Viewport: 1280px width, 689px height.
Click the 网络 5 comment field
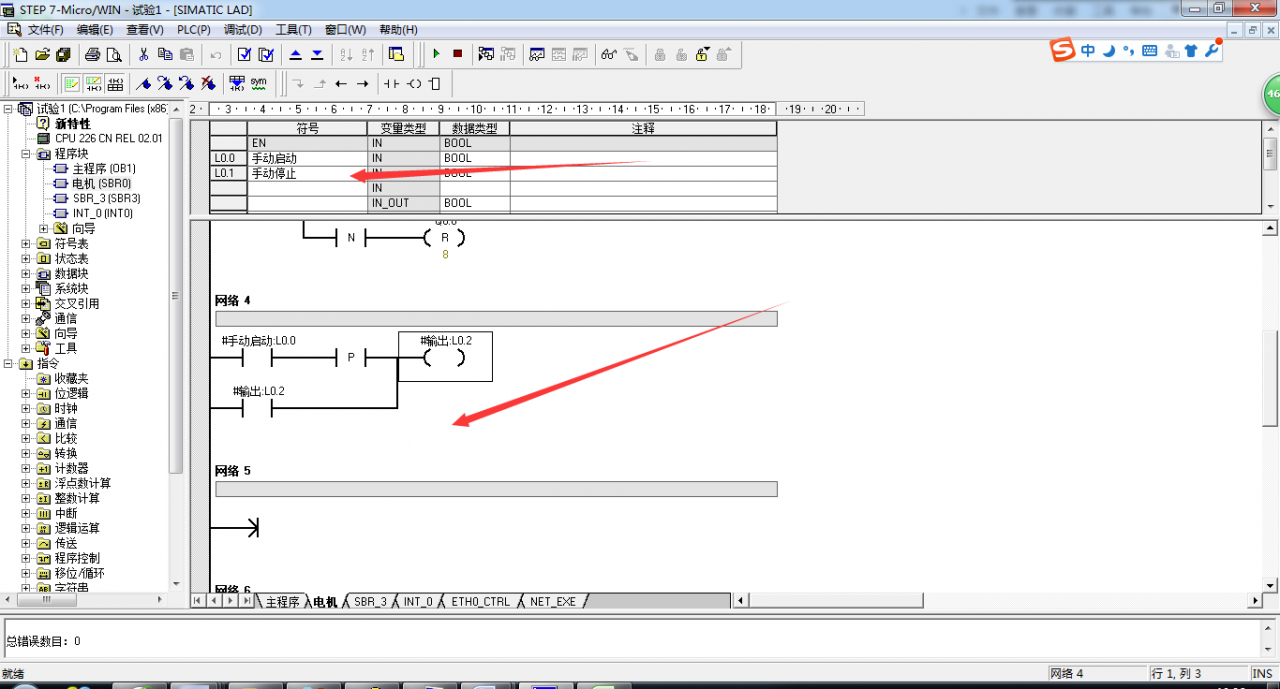point(496,489)
